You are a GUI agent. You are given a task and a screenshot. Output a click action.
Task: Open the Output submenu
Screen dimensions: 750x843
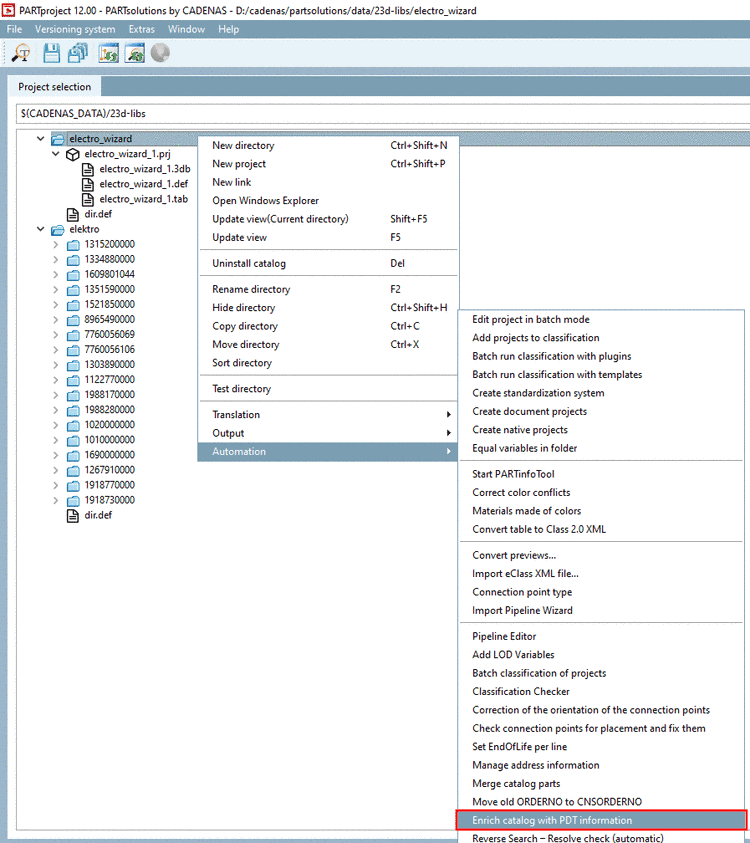[328, 433]
